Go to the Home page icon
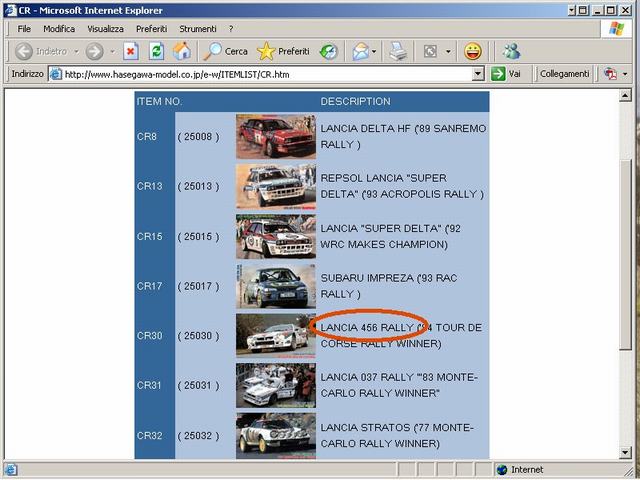This screenshot has height=480, width=640. point(182,51)
